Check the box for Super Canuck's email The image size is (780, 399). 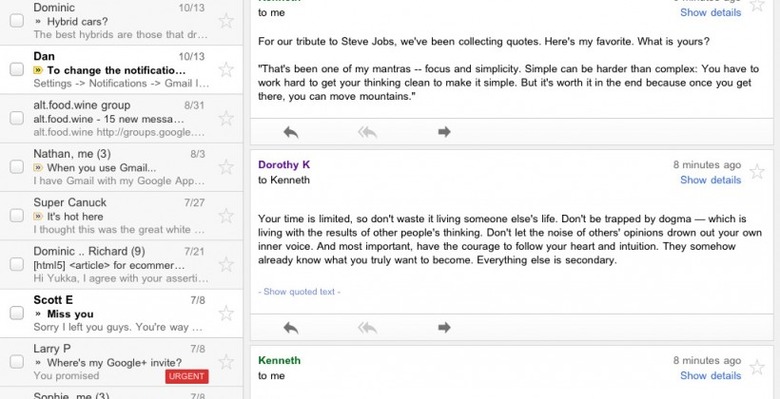(x=17, y=215)
